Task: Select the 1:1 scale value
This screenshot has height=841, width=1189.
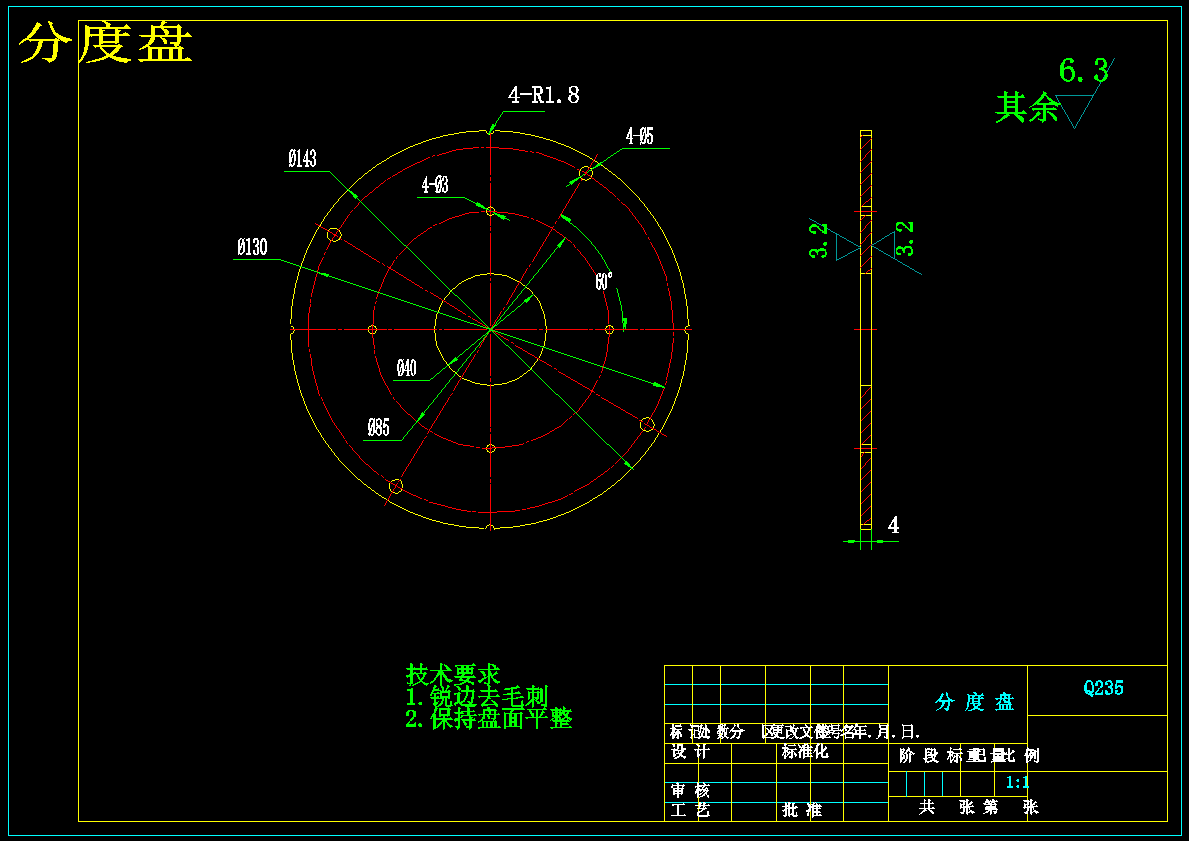Action: (x=1017, y=782)
